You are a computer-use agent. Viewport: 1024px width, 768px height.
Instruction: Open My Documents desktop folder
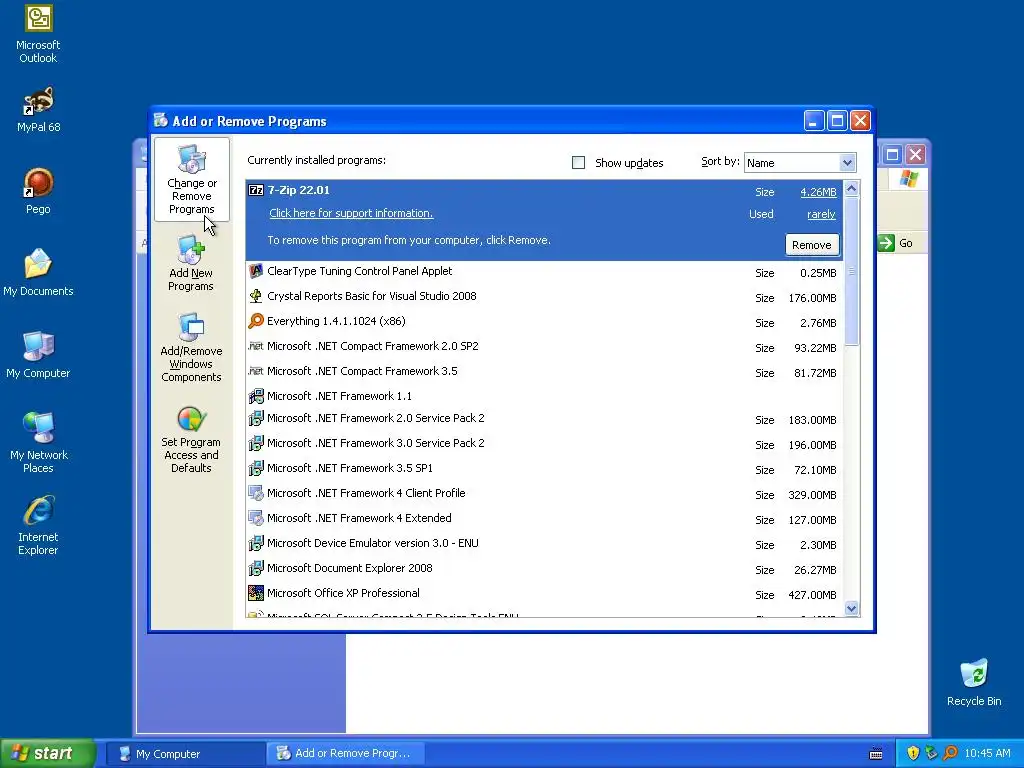pyautogui.click(x=38, y=272)
